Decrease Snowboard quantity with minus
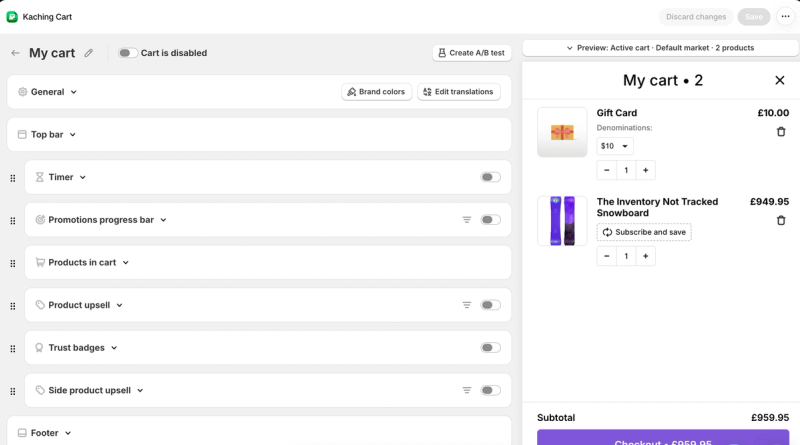 point(607,256)
